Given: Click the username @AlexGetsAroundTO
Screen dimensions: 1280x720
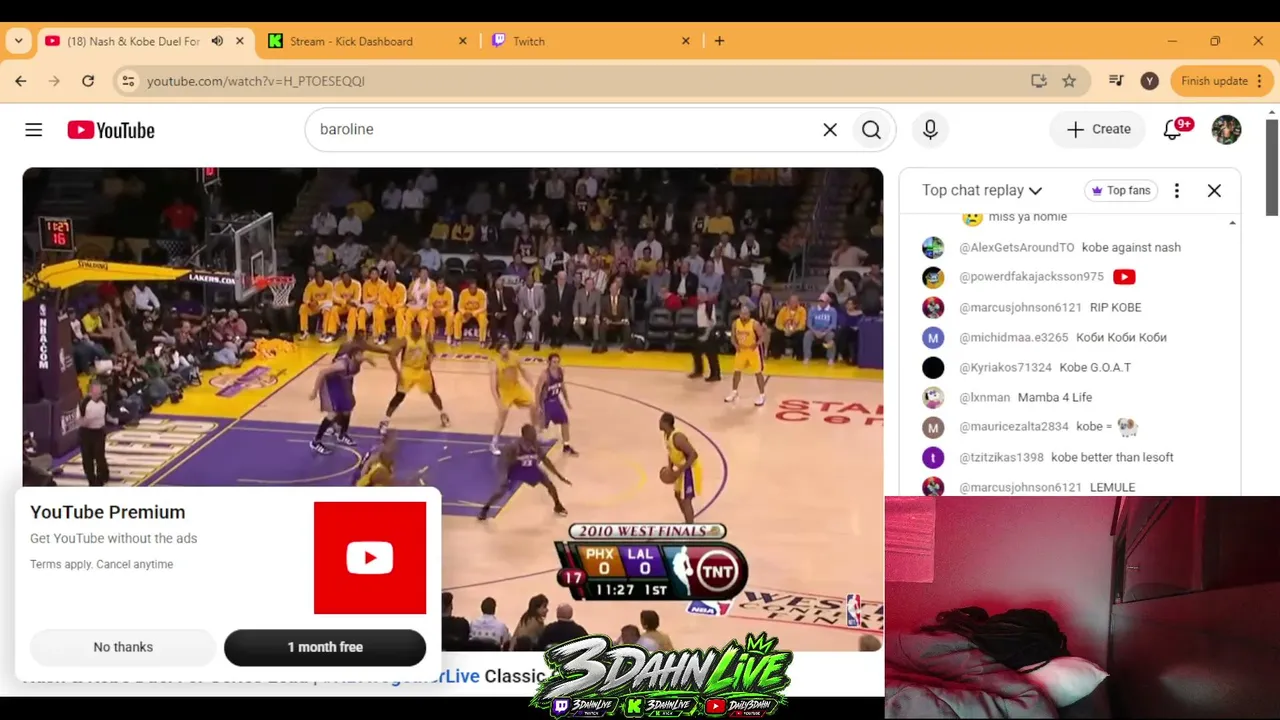Looking at the screenshot, I should (x=1016, y=248).
